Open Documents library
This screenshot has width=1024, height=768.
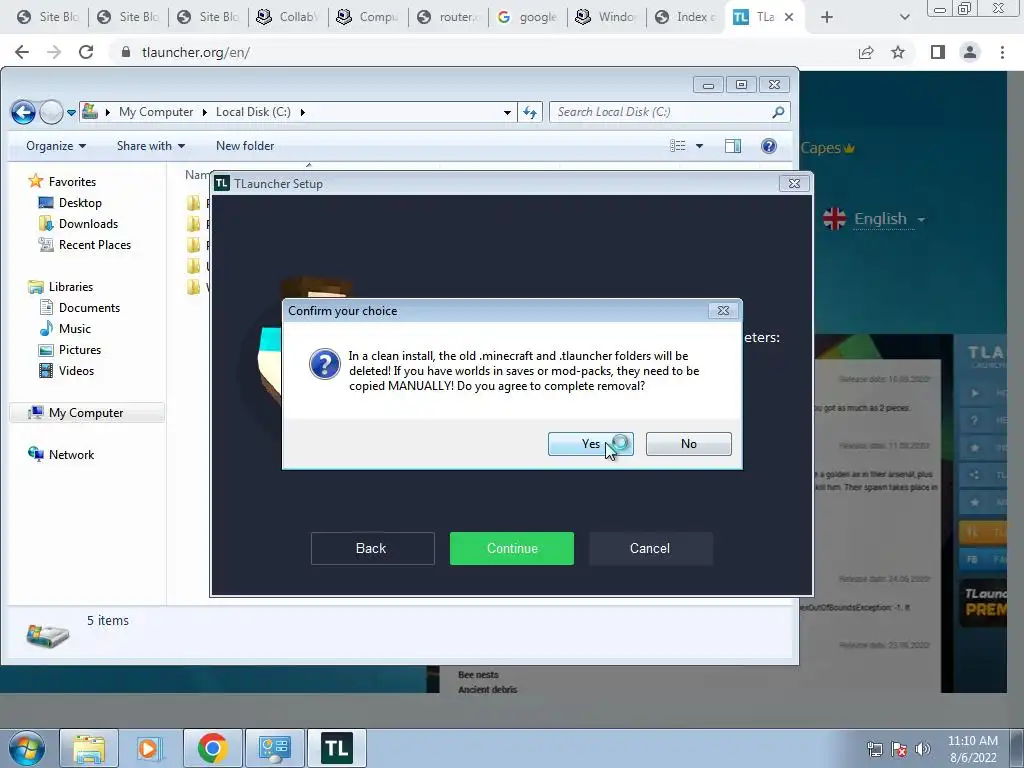click(89, 308)
